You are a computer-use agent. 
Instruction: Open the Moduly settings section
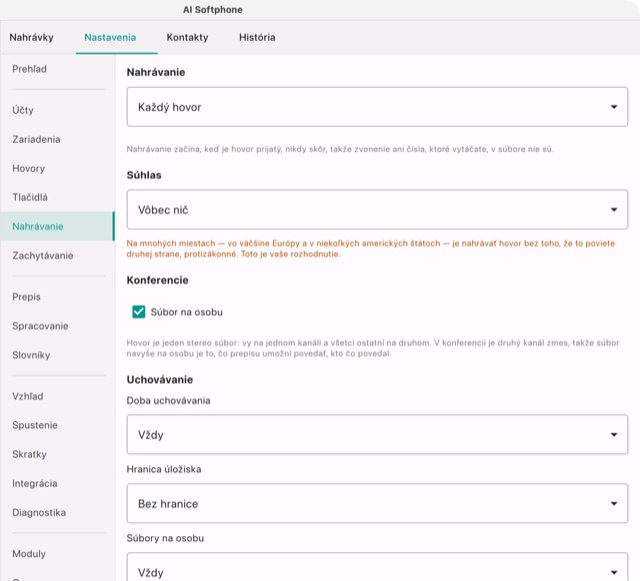point(57,554)
